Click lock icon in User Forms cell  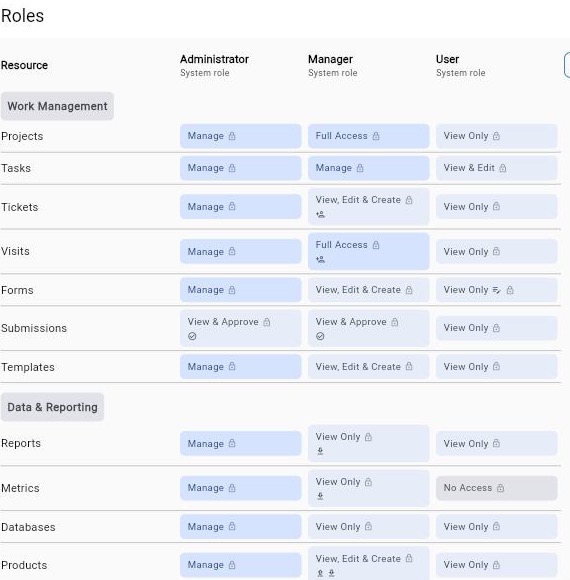510,290
